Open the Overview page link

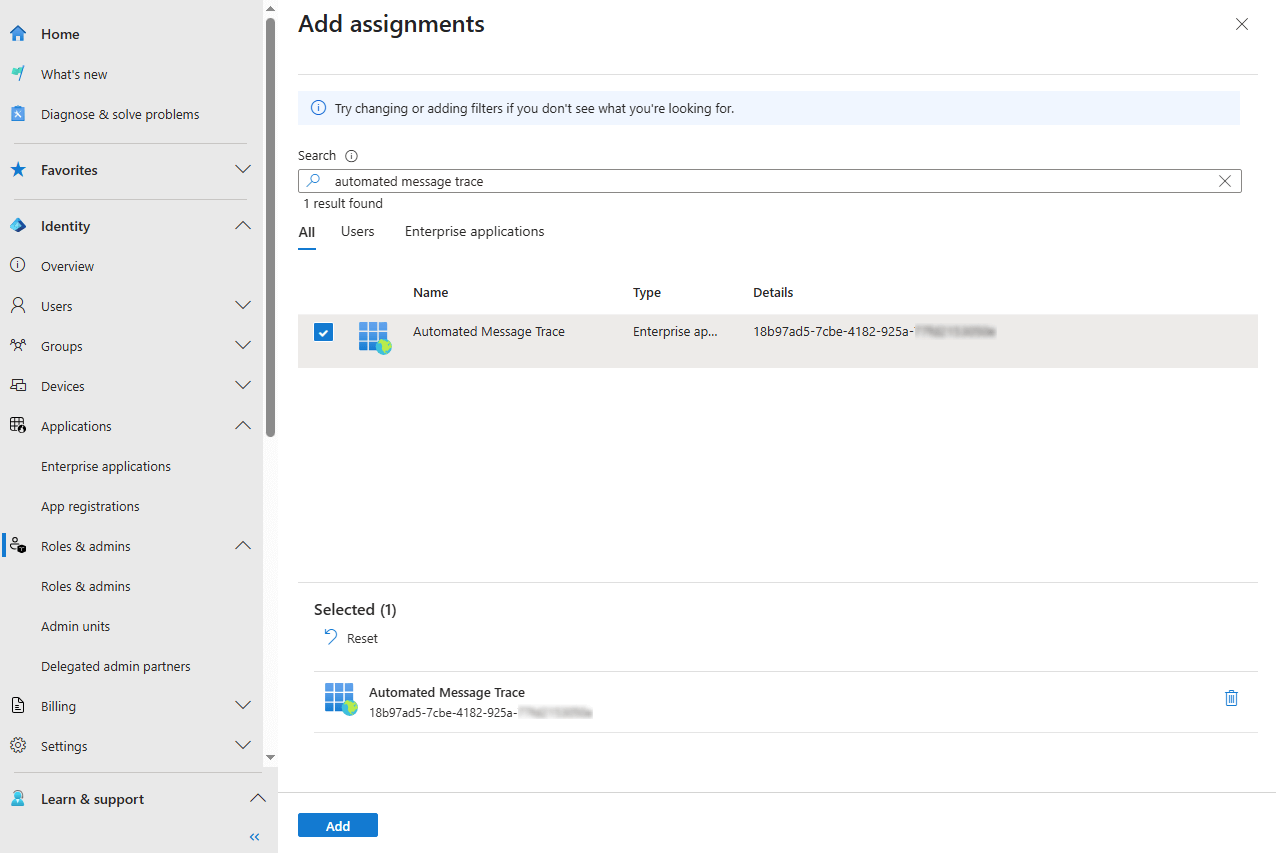click(x=68, y=266)
